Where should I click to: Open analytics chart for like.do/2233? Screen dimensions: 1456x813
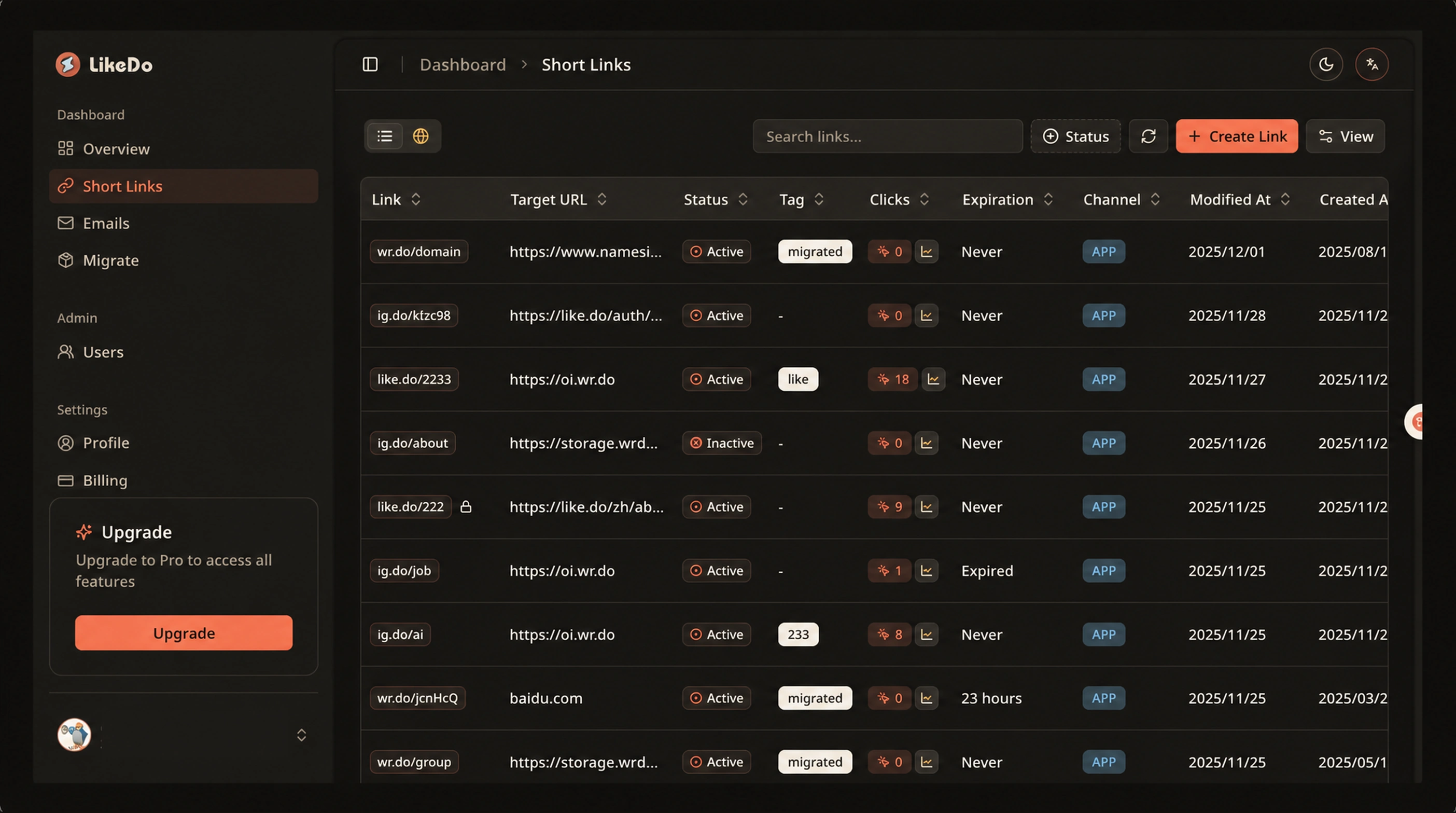tap(933, 379)
